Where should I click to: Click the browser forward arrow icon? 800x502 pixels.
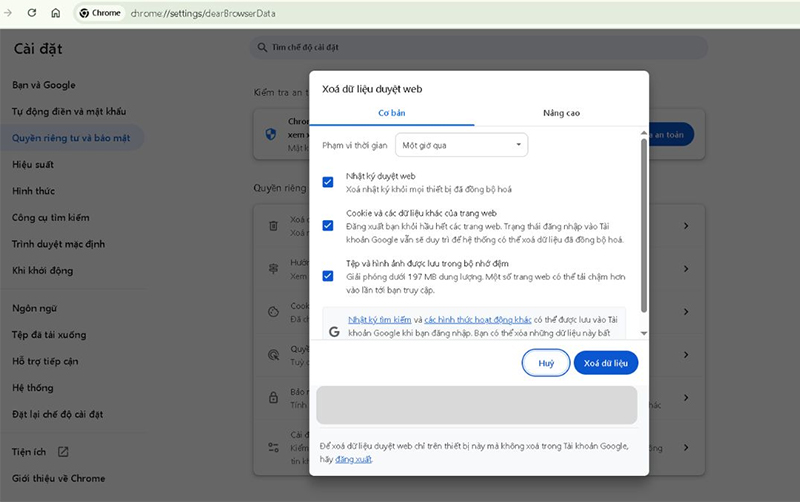click(x=8, y=13)
